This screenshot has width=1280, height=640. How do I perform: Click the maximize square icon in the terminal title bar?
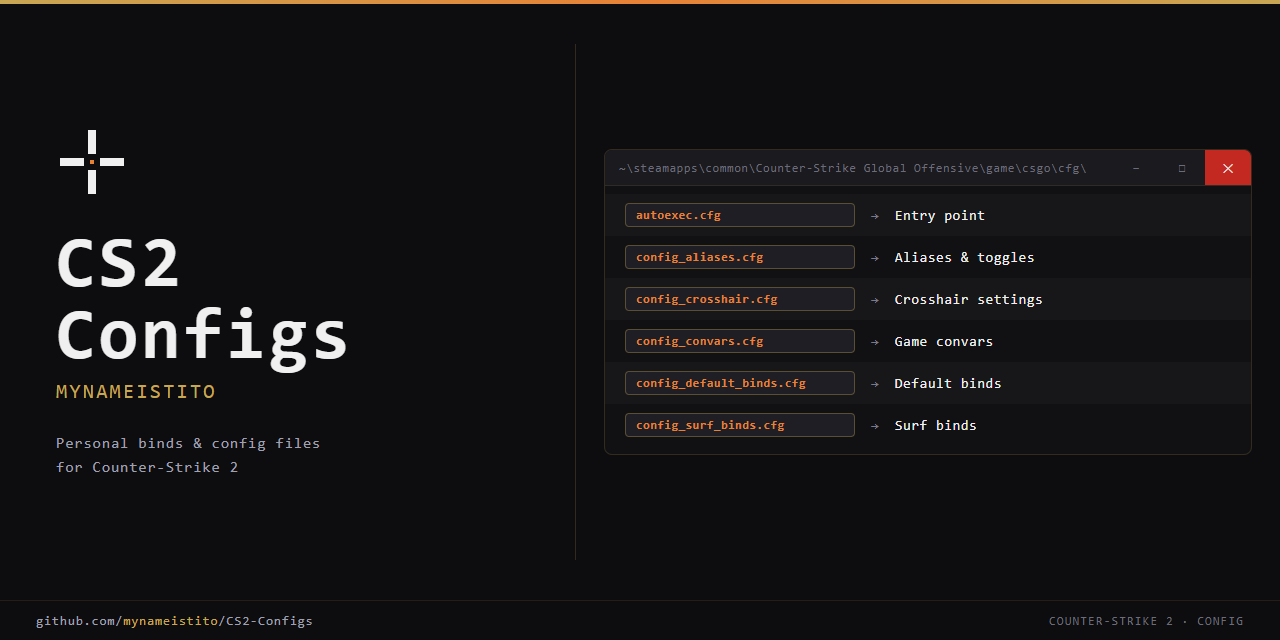pyautogui.click(x=1182, y=168)
